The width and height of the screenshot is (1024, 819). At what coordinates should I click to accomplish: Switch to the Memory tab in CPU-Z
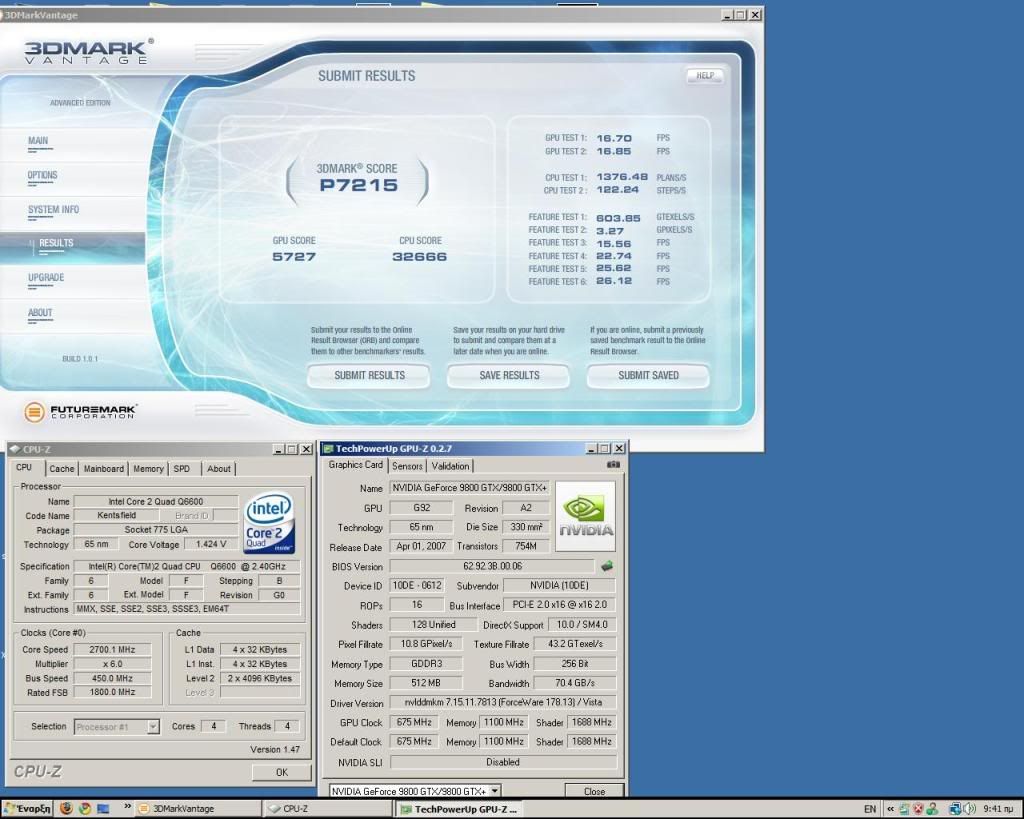(x=148, y=469)
